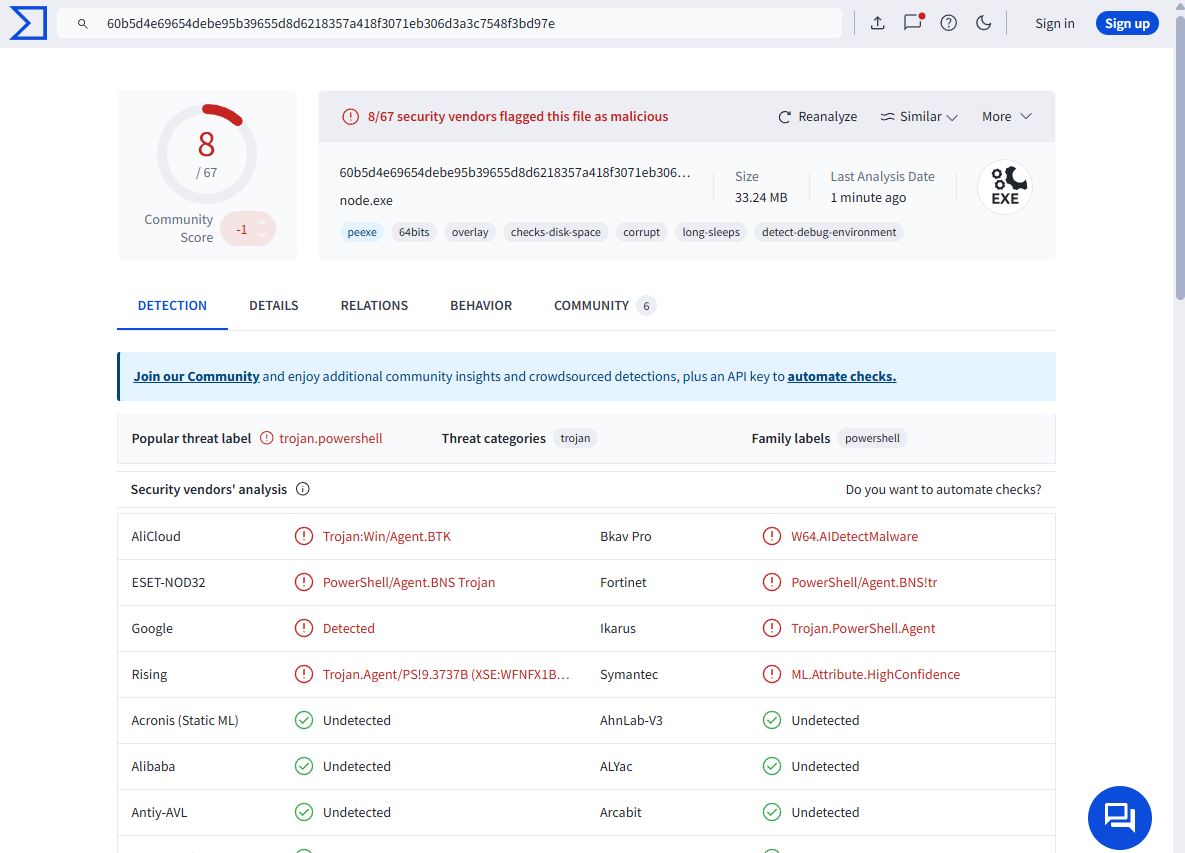Open the Behavior tab

[481, 306]
